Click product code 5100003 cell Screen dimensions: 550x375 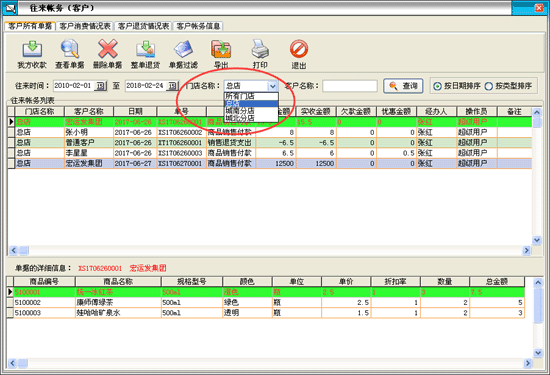pos(44,313)
